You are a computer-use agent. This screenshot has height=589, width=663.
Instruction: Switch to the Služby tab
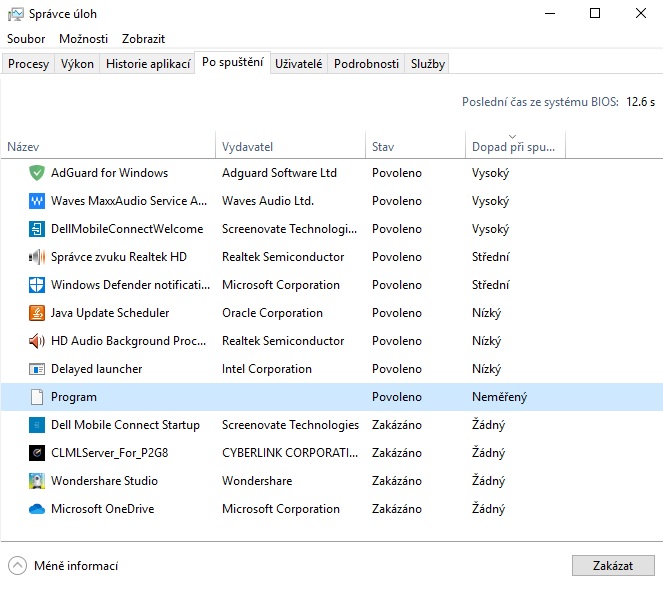click(427, 64)
